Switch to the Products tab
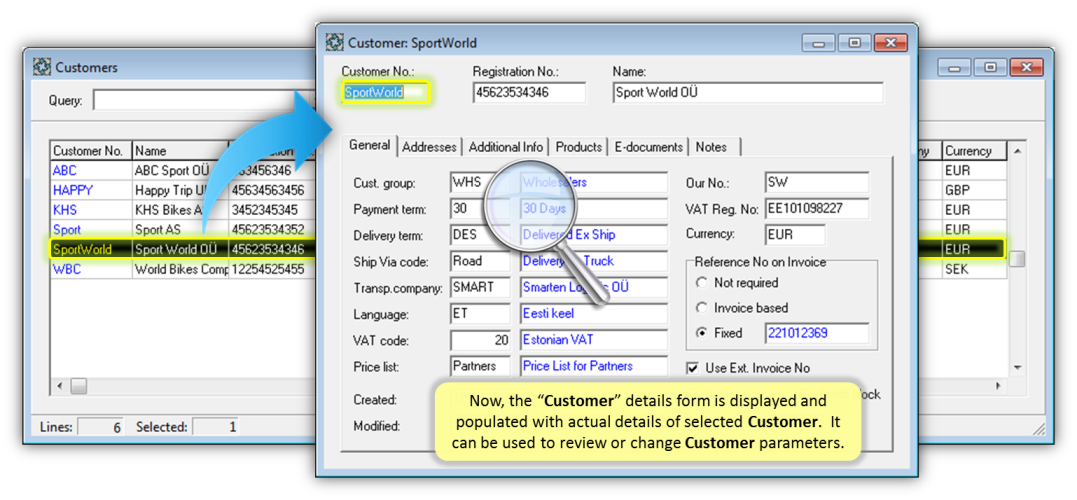 click(578, 147)
